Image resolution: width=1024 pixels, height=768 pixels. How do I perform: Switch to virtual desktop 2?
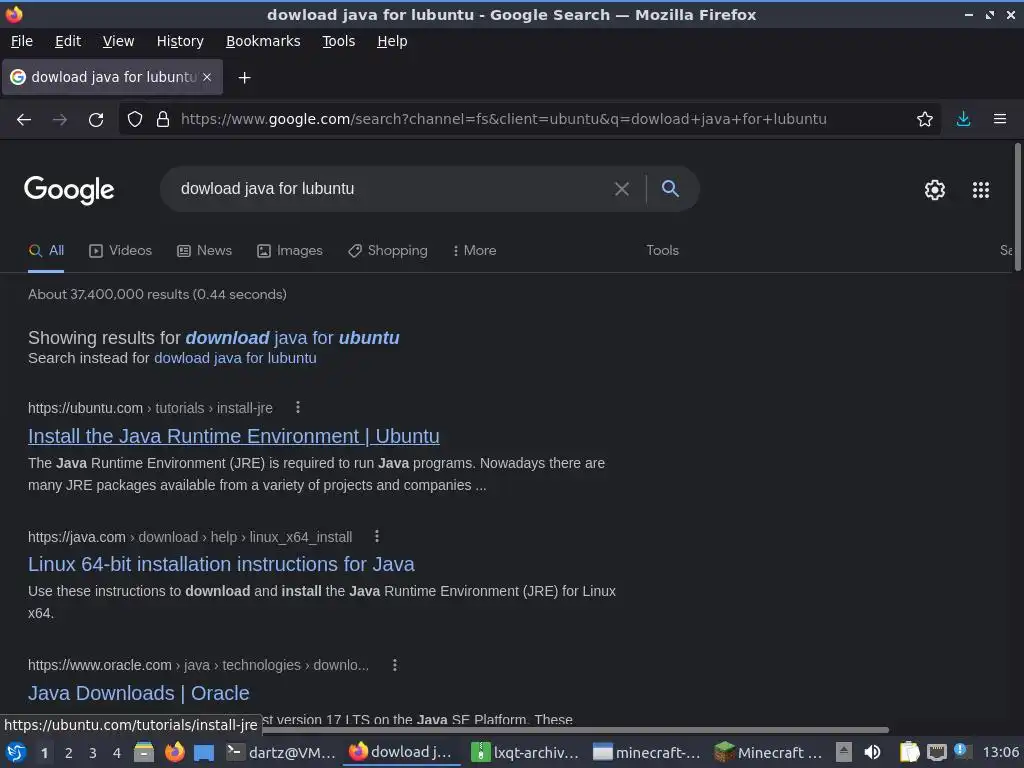(69, 753)
